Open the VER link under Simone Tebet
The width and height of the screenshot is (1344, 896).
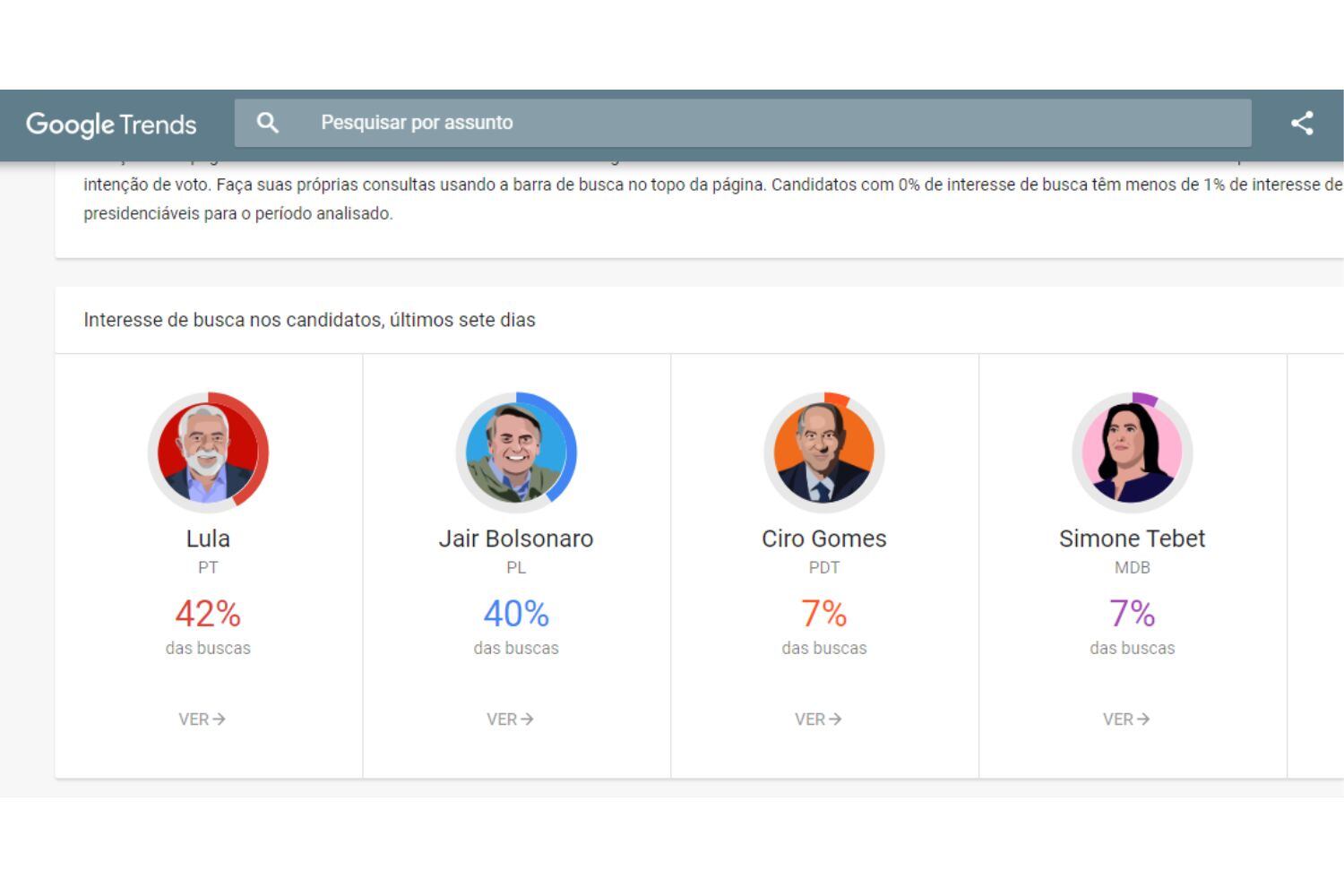click(x=1126, y=719)
